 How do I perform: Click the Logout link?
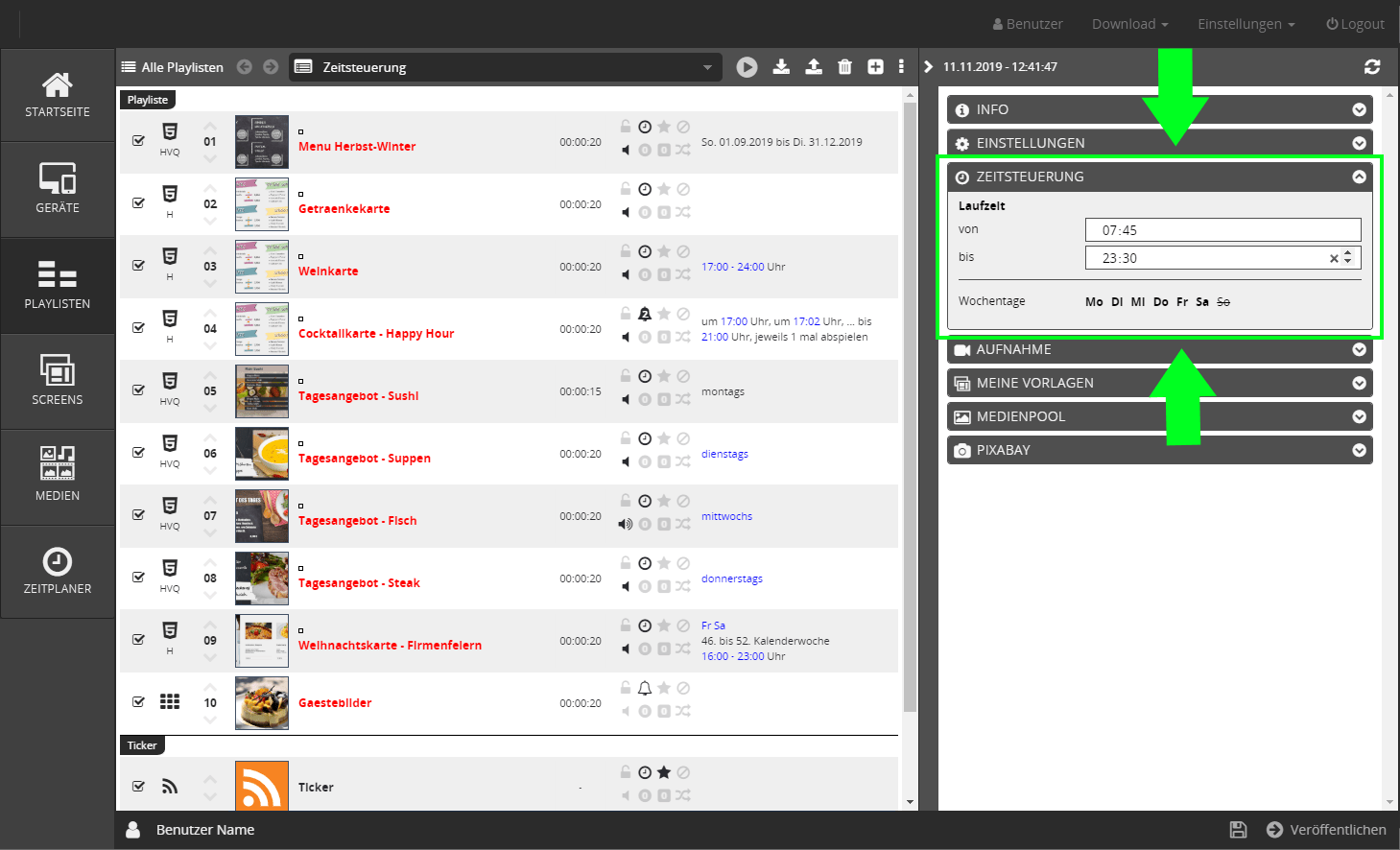(x=1355, y=24)
